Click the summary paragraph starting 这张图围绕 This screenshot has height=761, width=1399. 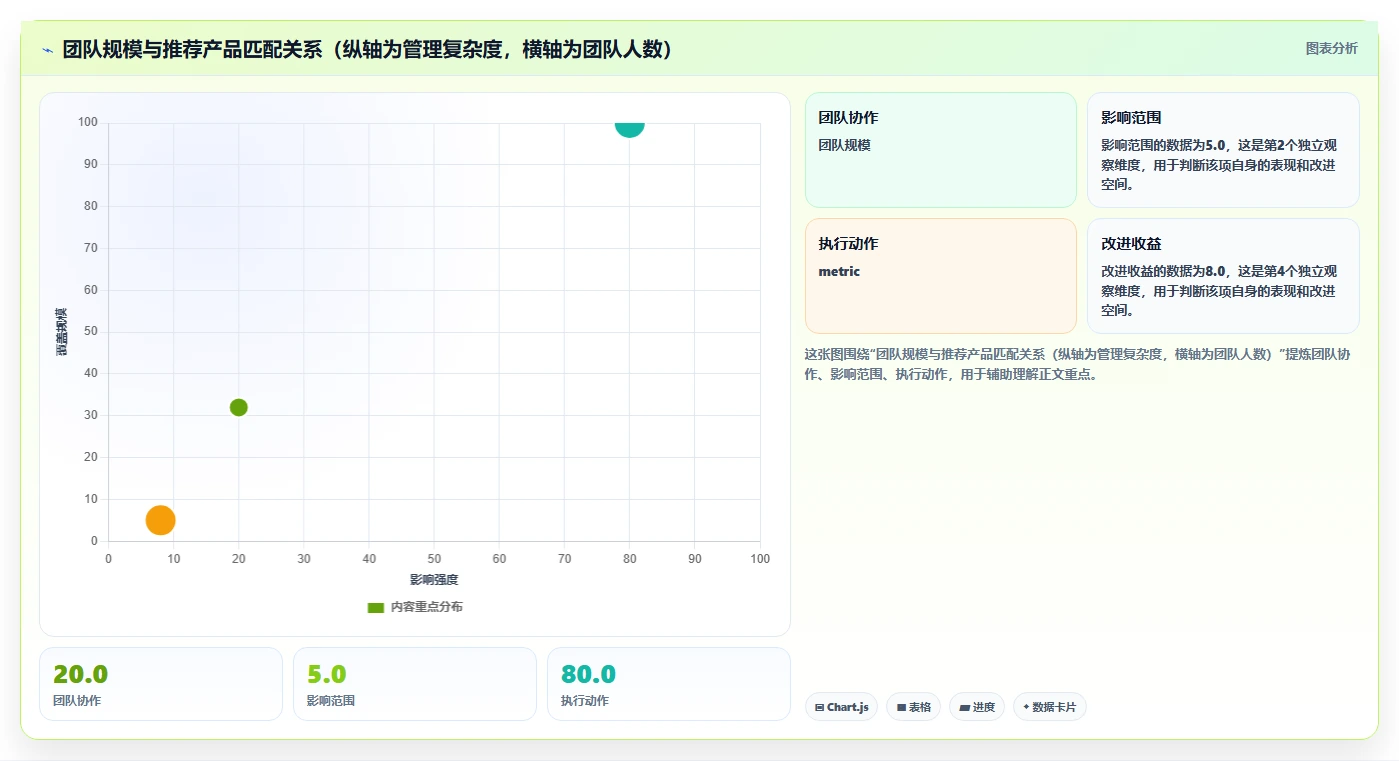point(1078,364)
